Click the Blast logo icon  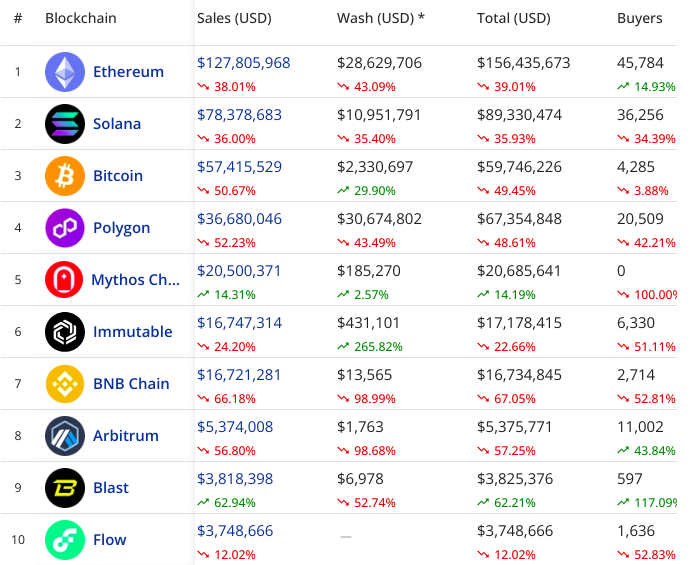(65, 488)
